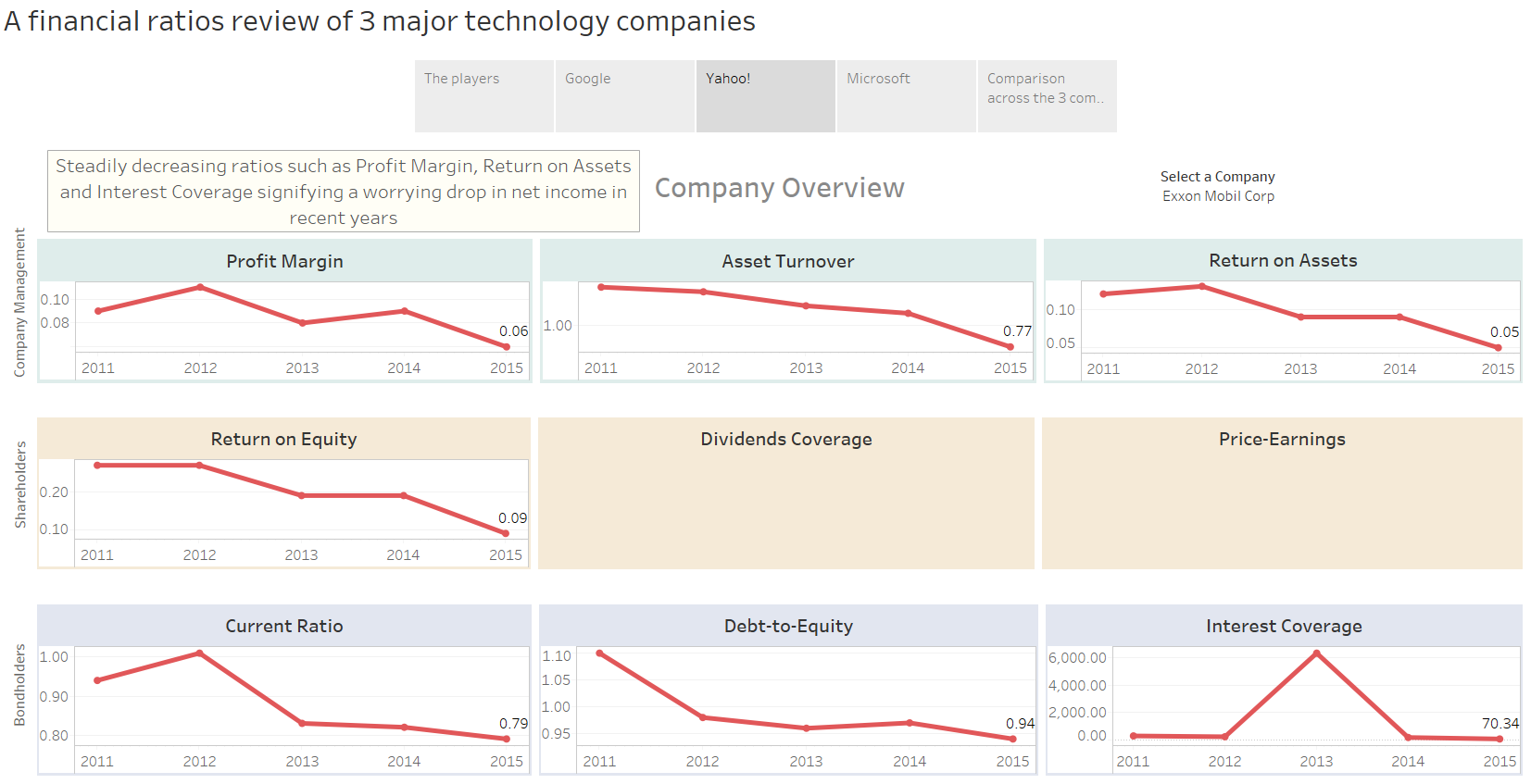Click the Price-Earnings panel title
1531x784 pixels.
1282,439
